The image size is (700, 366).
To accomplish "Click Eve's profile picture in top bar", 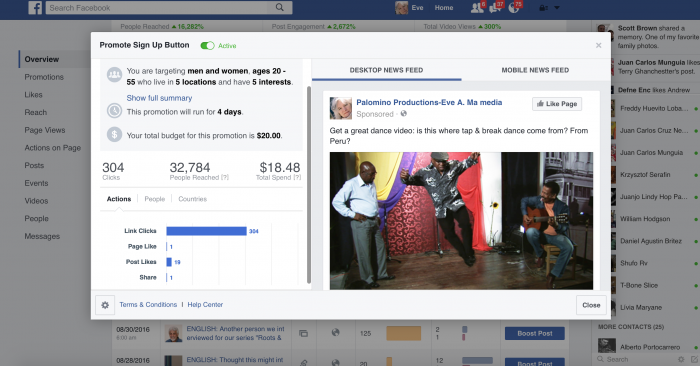I will pyautogui.click(x=401, y=8).
